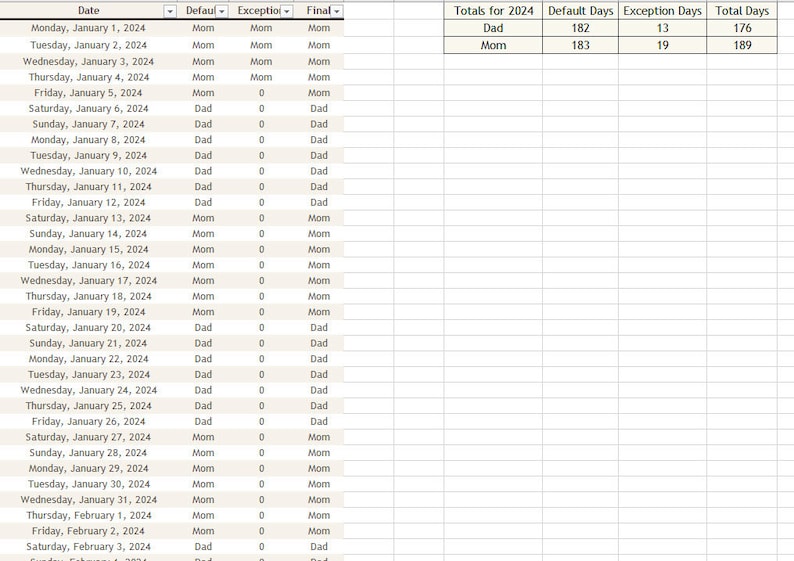Select the Exception cell for January 18, 2024
The height and width of the screenshot is (561, 794).
coord(261,296)
